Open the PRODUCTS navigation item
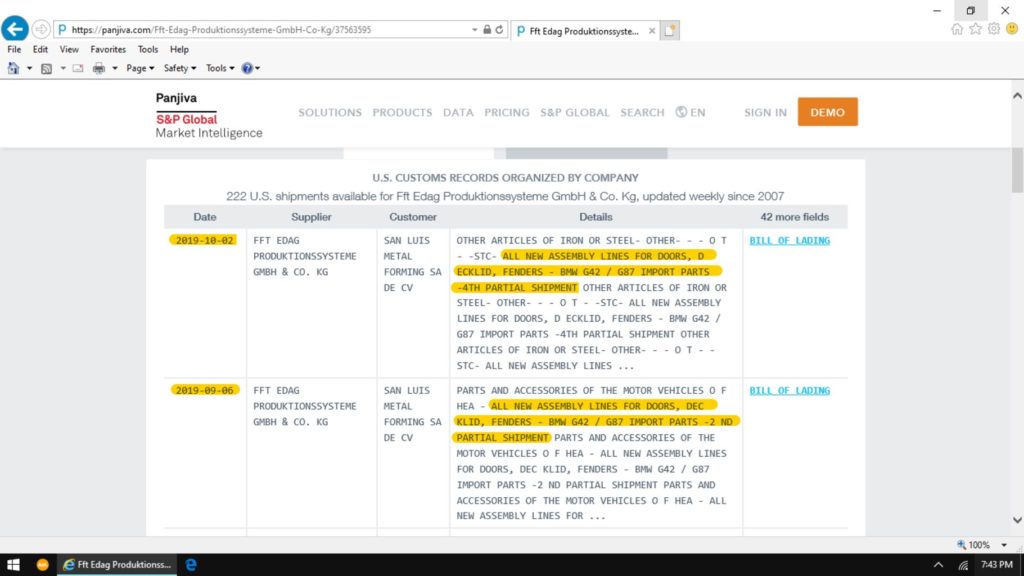1024x576 pixels. tap(402, 112)
